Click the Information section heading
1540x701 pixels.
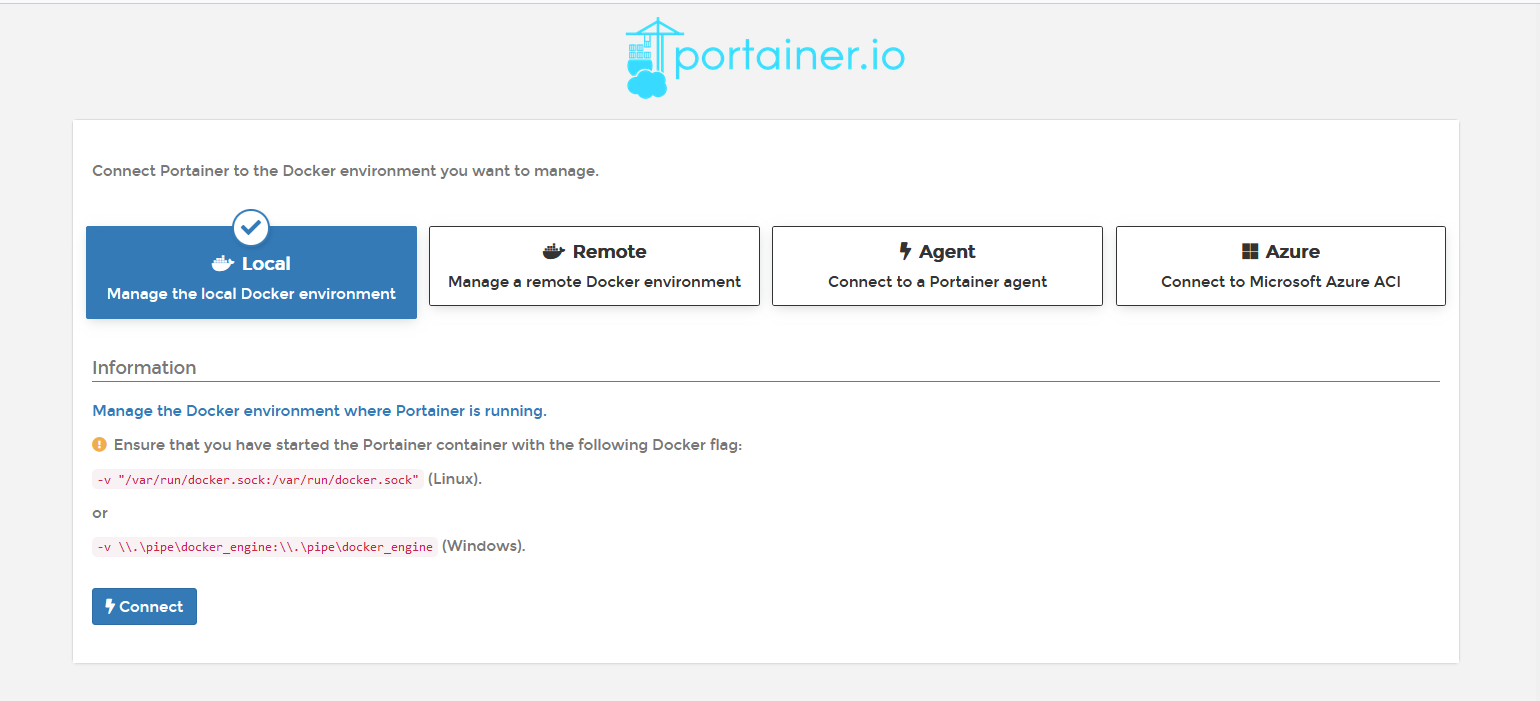tap(144, 367)
